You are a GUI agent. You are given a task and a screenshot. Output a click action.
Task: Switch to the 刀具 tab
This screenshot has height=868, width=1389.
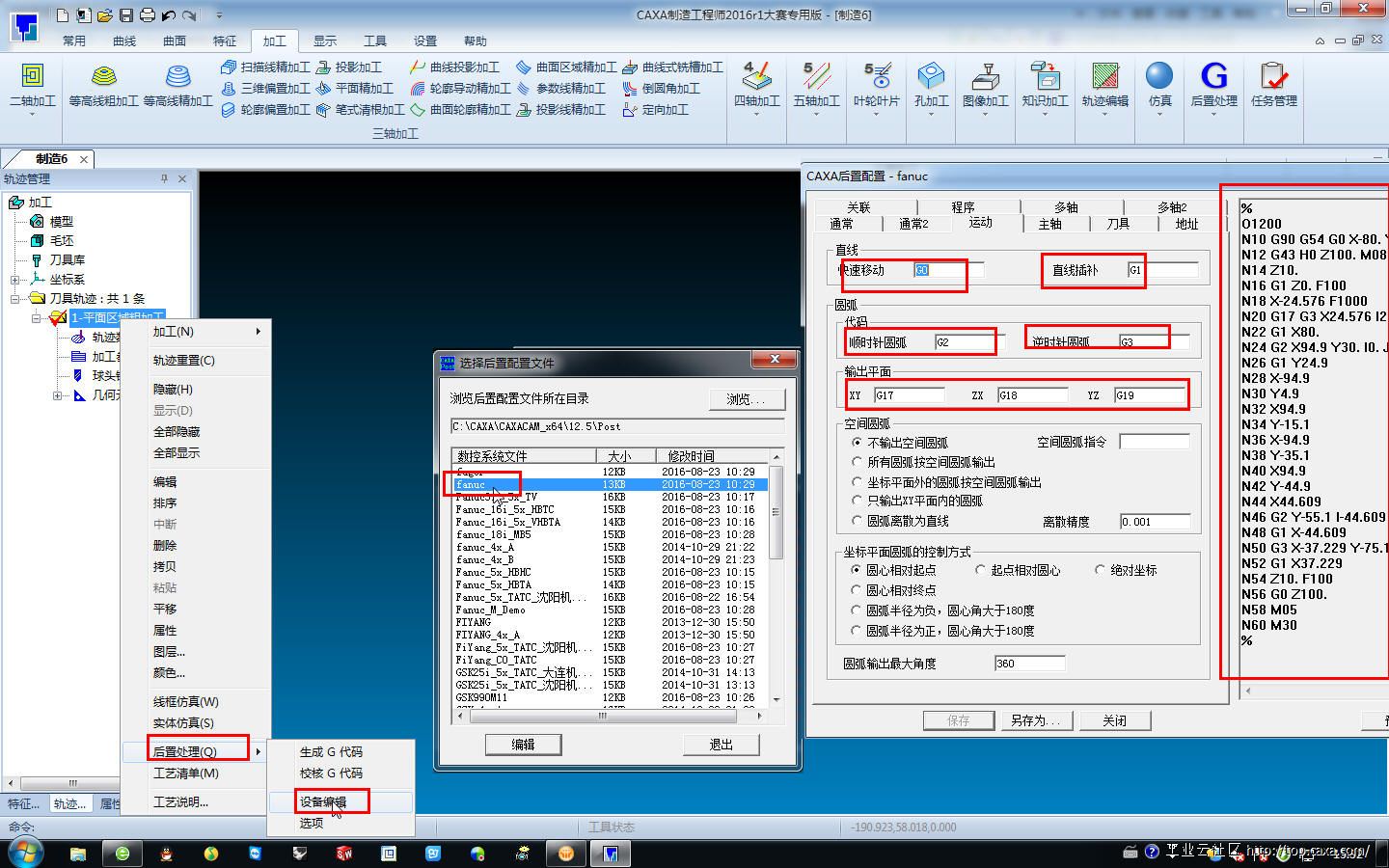(x=1117, y=224)
